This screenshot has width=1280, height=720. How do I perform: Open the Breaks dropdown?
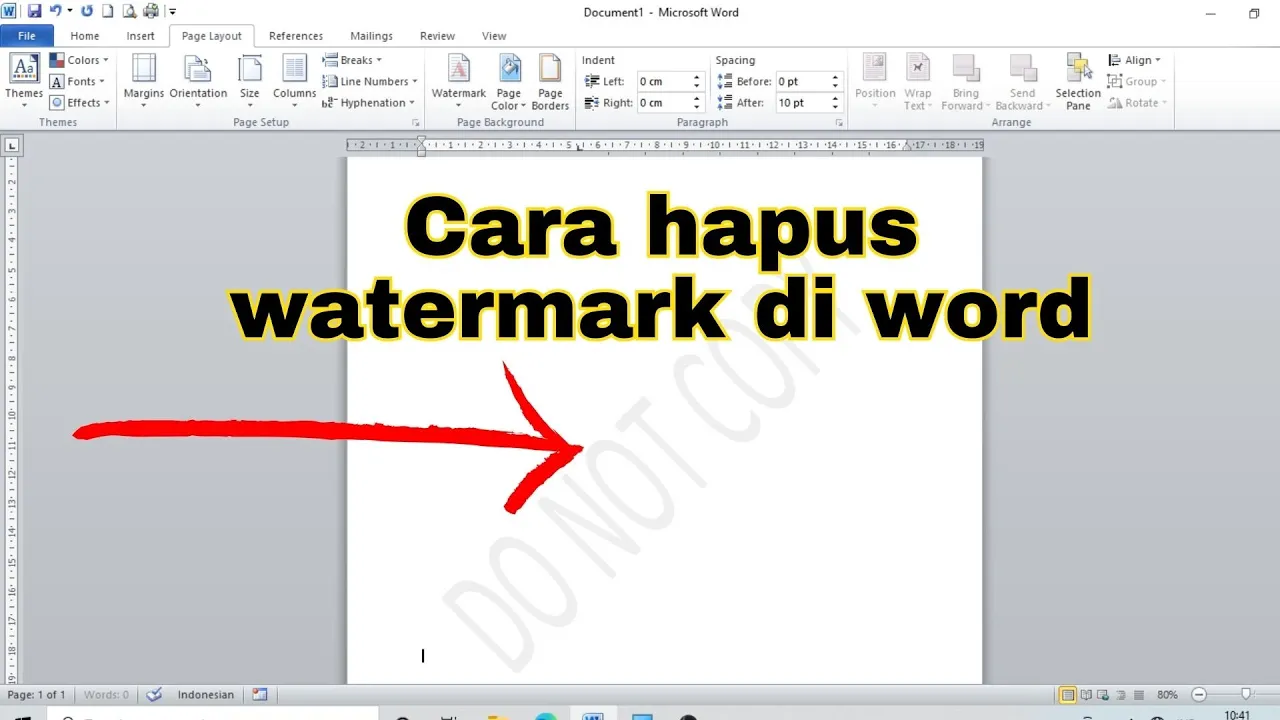point(352,60)
